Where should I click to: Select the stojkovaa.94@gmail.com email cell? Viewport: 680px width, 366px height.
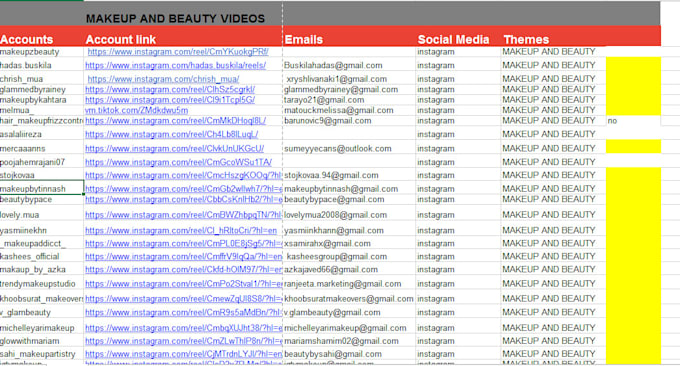[x=349, y=175]
